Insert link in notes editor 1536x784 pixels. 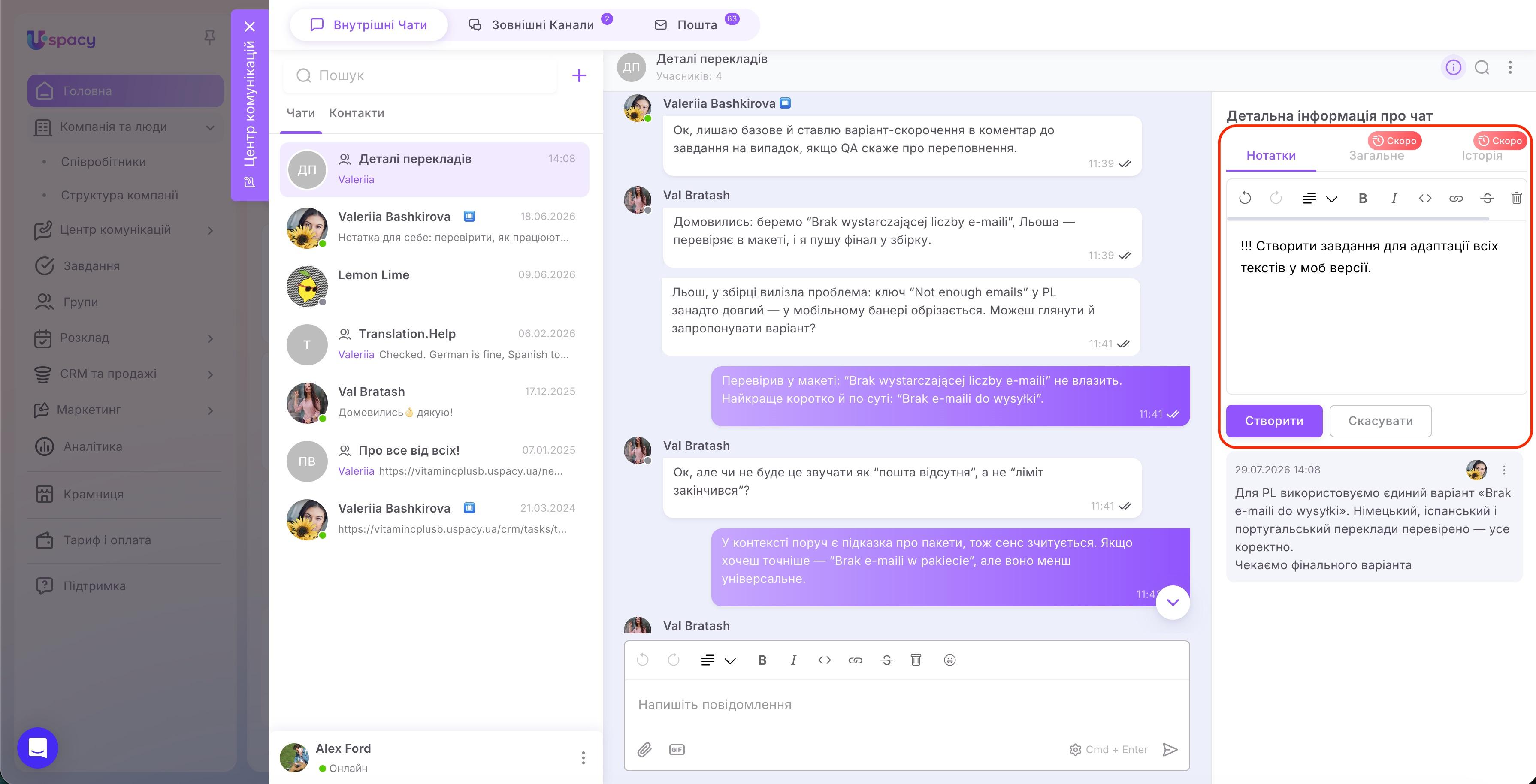click(x=1456, y=199)
